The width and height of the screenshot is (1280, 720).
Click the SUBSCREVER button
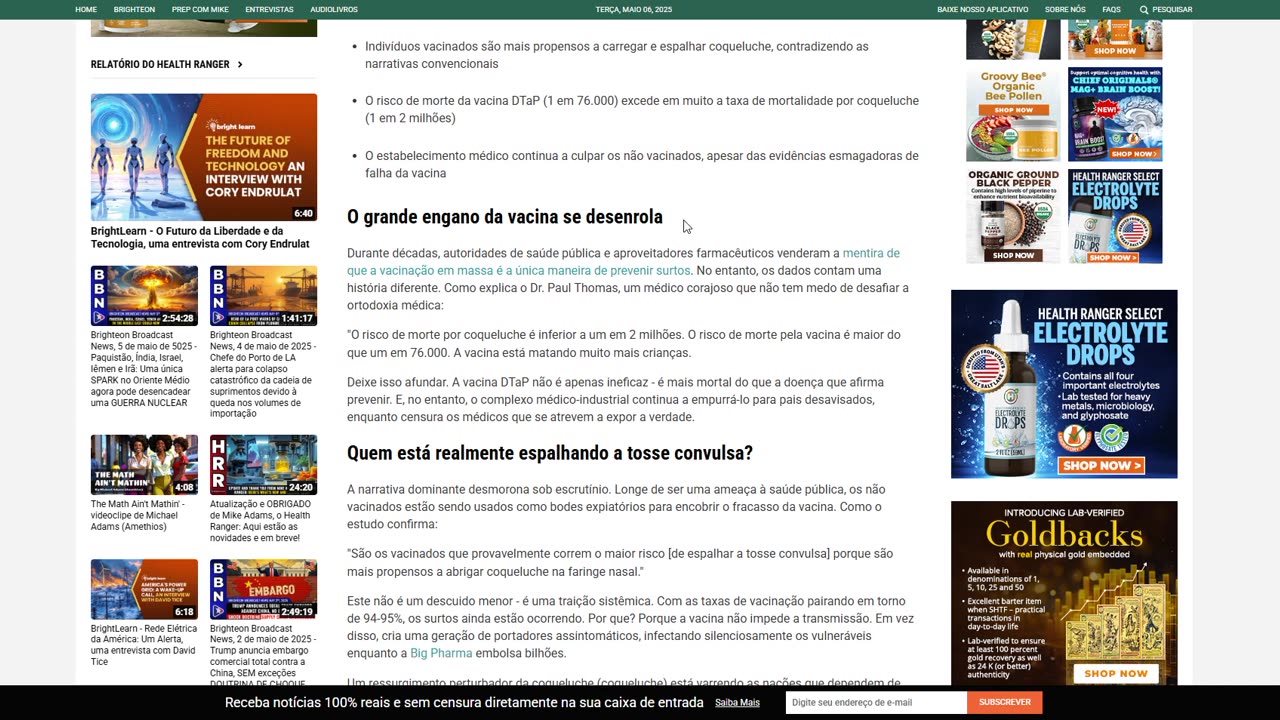click(1005, 702)
